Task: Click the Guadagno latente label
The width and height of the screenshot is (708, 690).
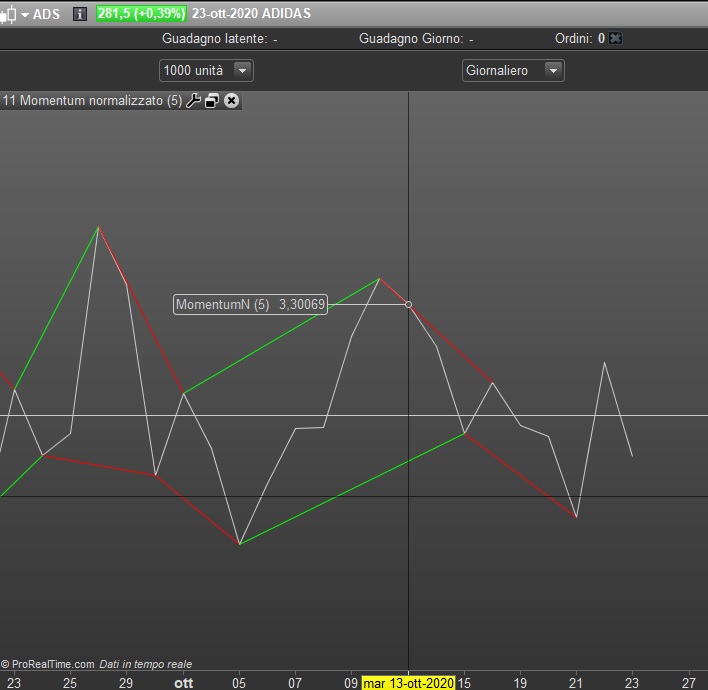Action: coord(214,39)
